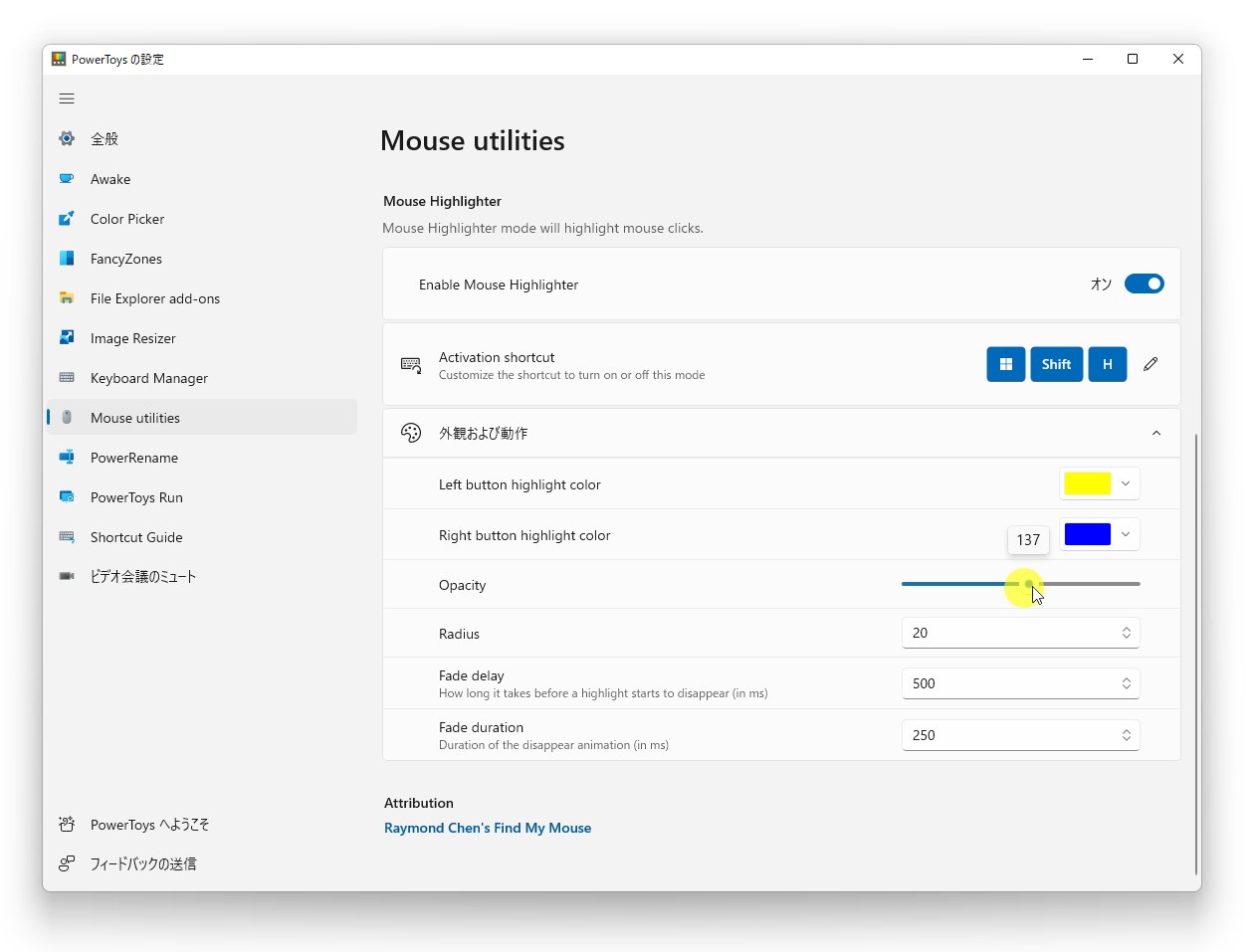Click the Image Resizer sidebar icon
Screen dimensions: 1255x952
[x=67, y=338]
